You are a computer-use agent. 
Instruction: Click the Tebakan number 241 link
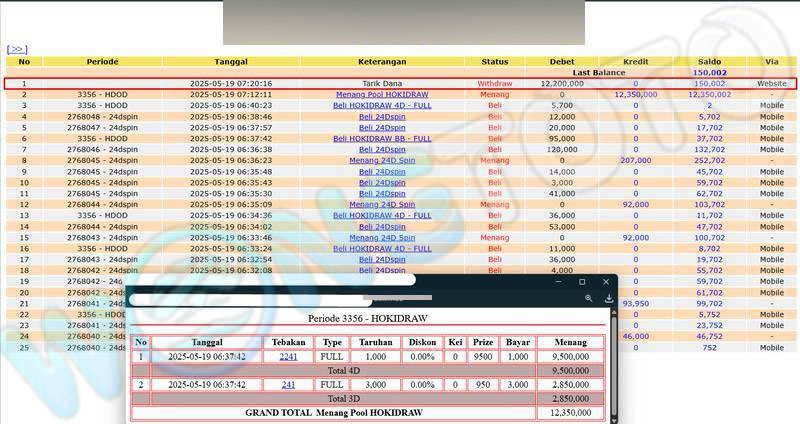(x=288, y=384)
